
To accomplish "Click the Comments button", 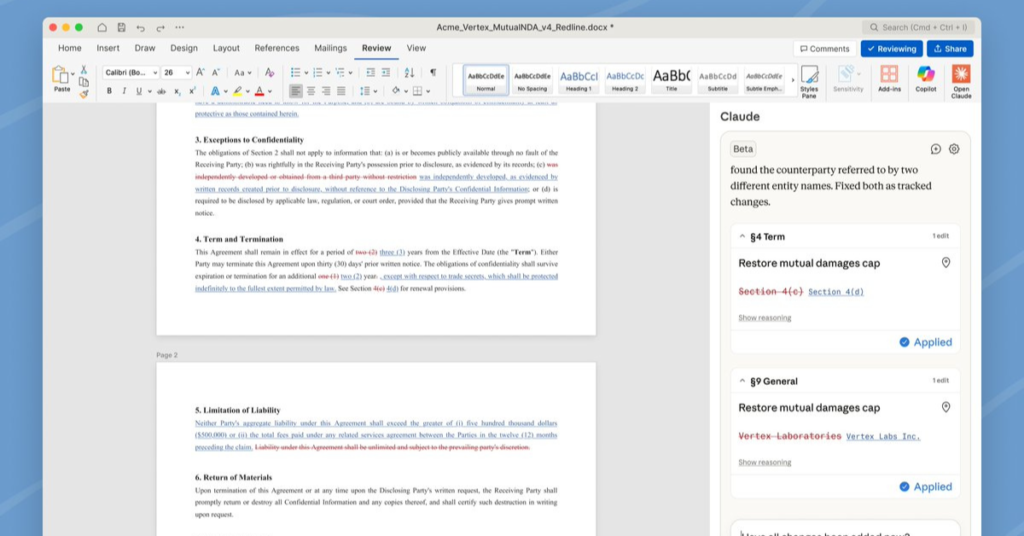I will click(825, 49).
